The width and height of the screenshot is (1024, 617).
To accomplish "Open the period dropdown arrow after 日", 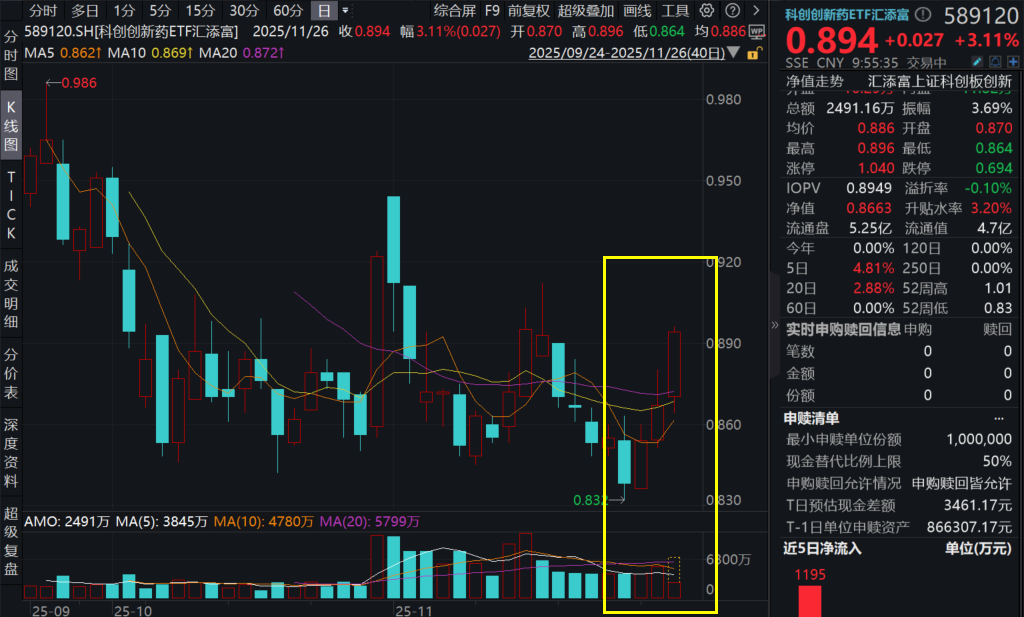I will (345, 10).
